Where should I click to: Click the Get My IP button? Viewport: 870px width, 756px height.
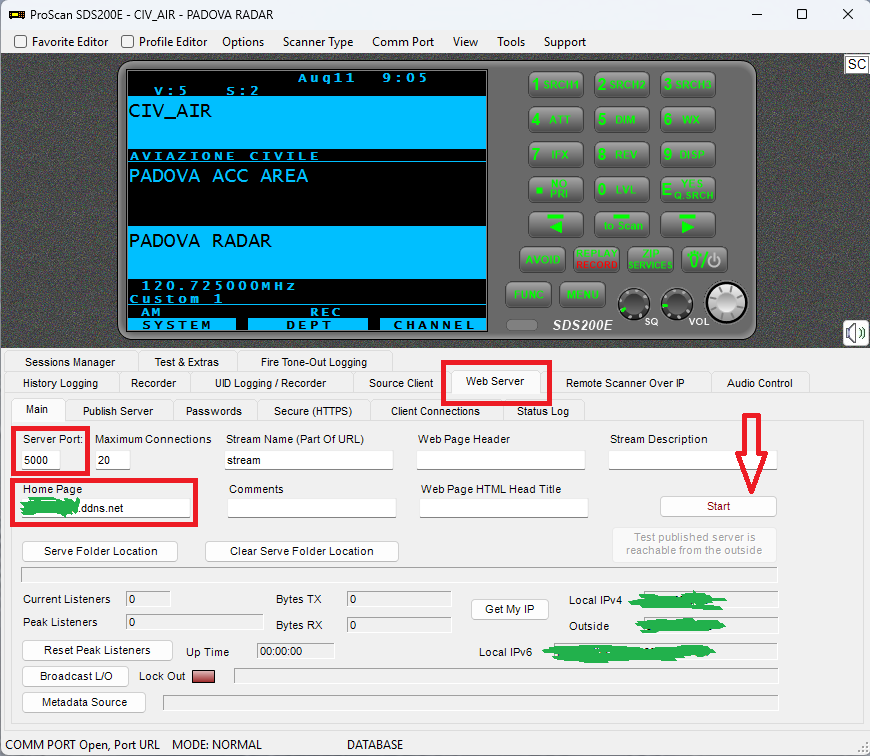509,609
